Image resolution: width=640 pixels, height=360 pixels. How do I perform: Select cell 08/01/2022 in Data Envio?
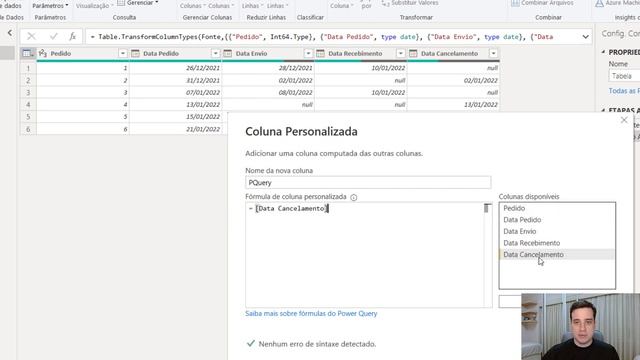(x=268, y=93)
